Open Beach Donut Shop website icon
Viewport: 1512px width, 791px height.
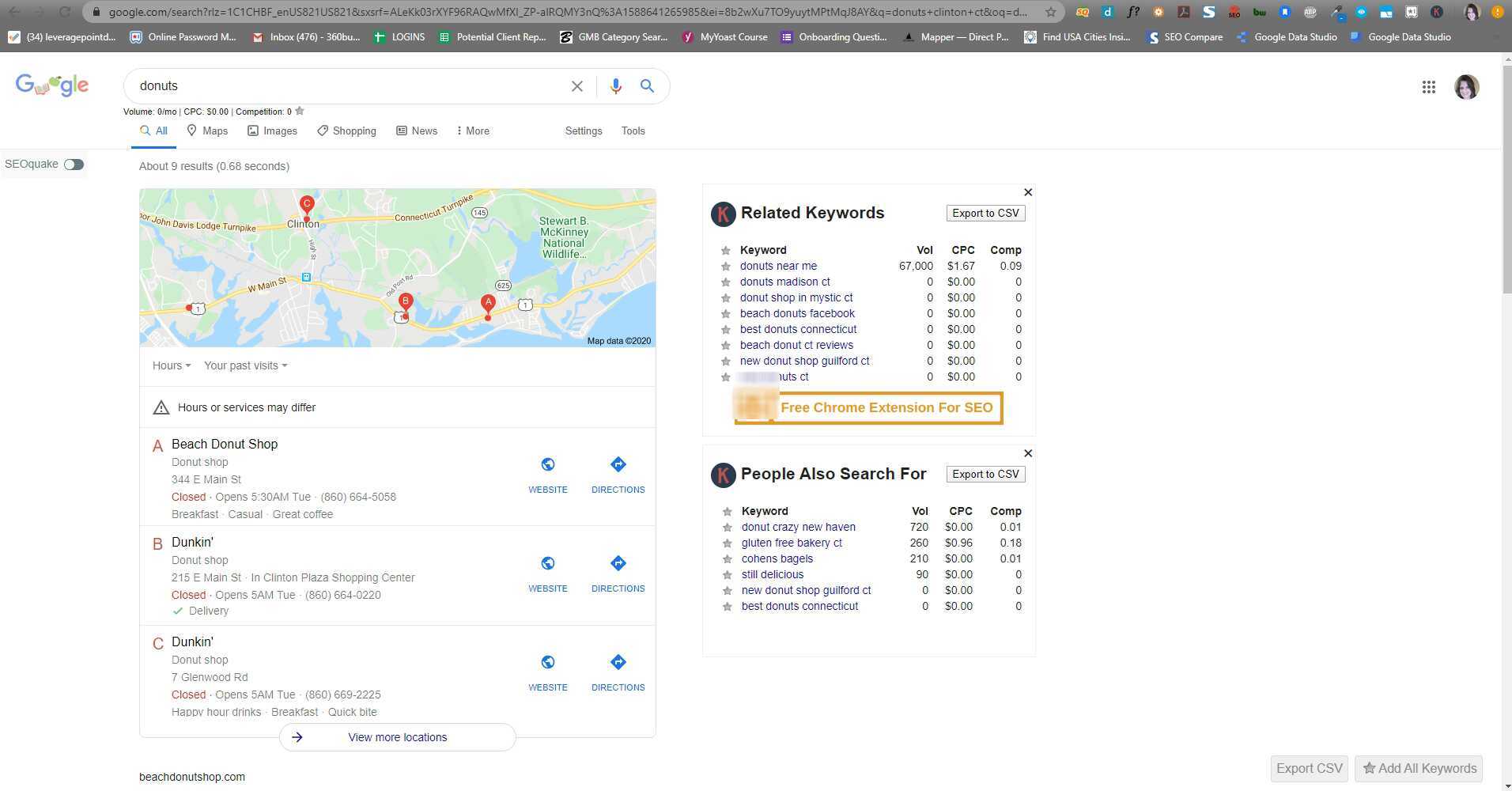click(x=547, y=465)
